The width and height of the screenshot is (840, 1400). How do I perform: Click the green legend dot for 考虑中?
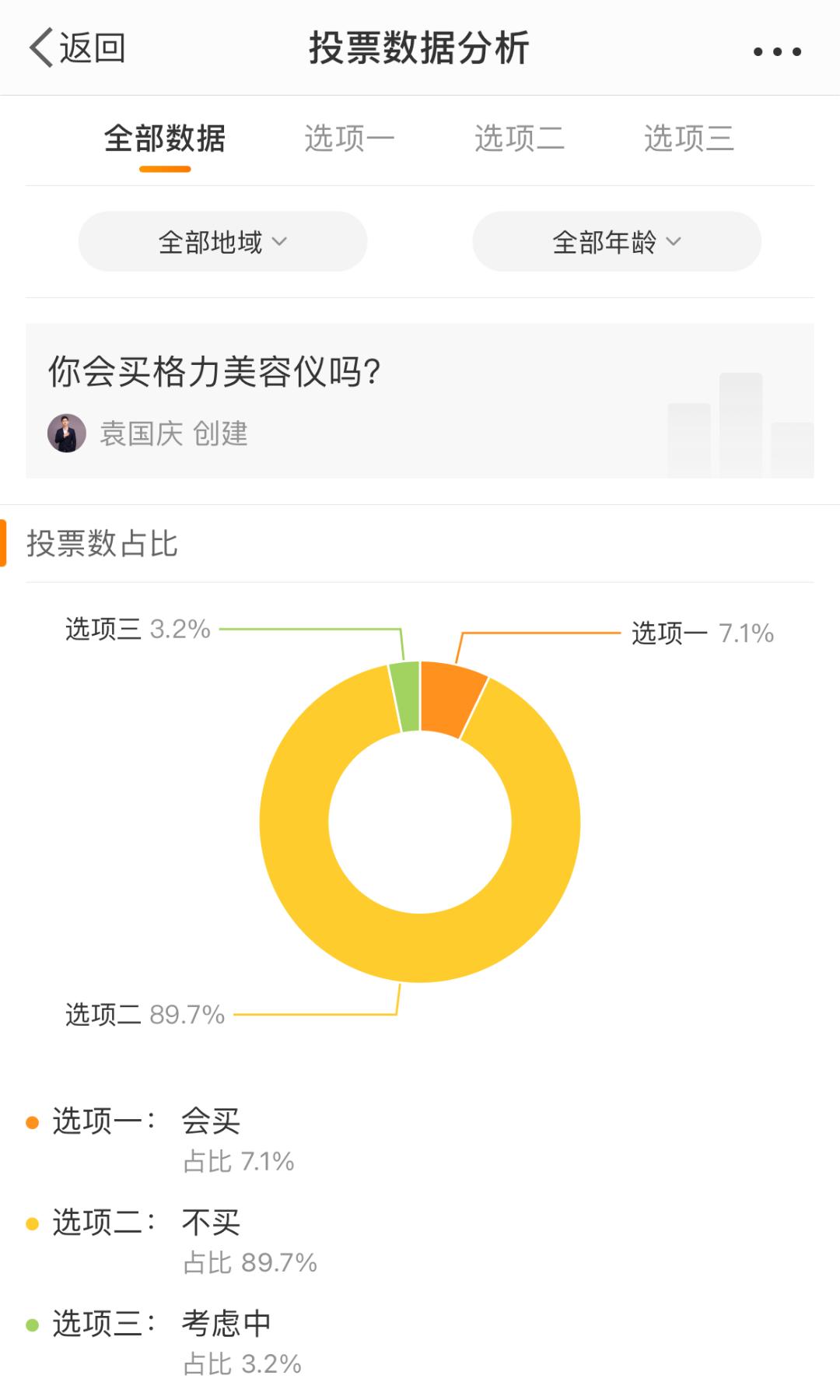coord(33,1325)
